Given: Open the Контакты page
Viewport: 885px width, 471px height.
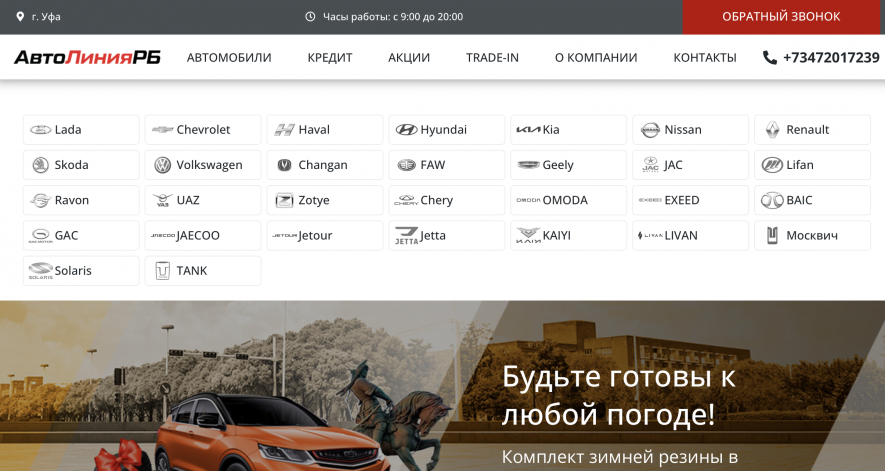Looking at the screenshot, I should click(x=705, y=58).
